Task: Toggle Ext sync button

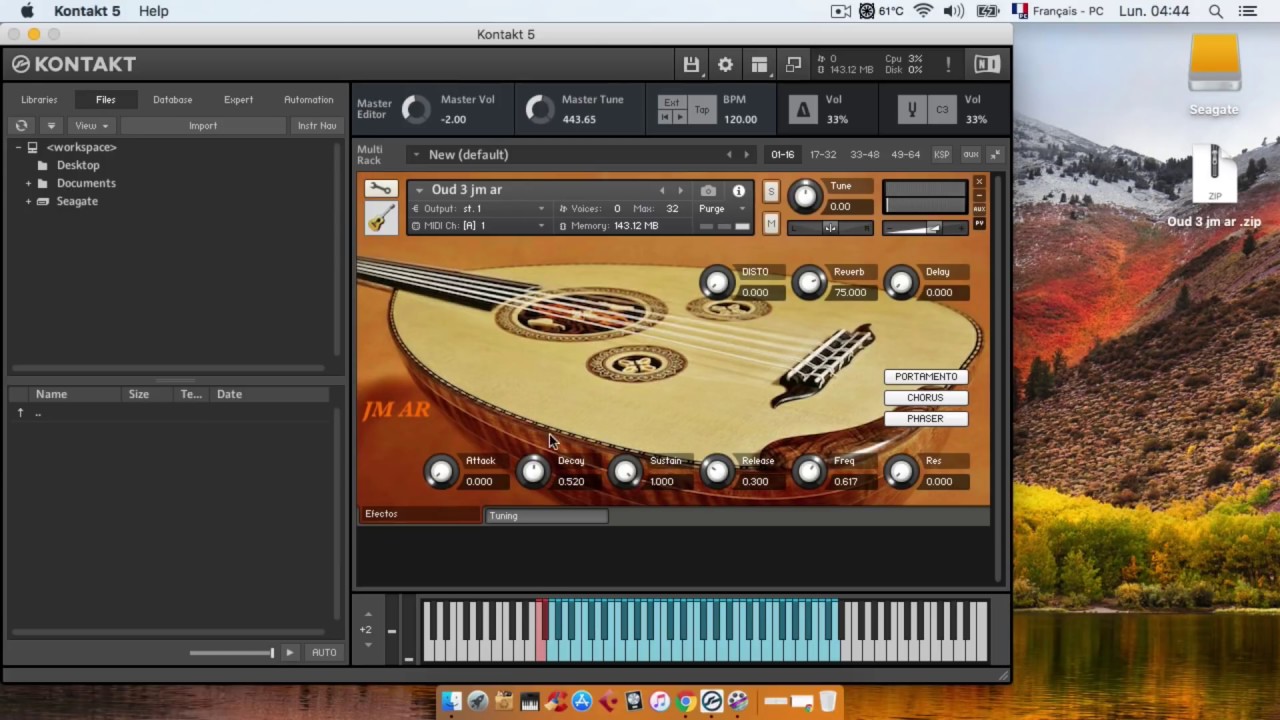Action: (672, 102)
